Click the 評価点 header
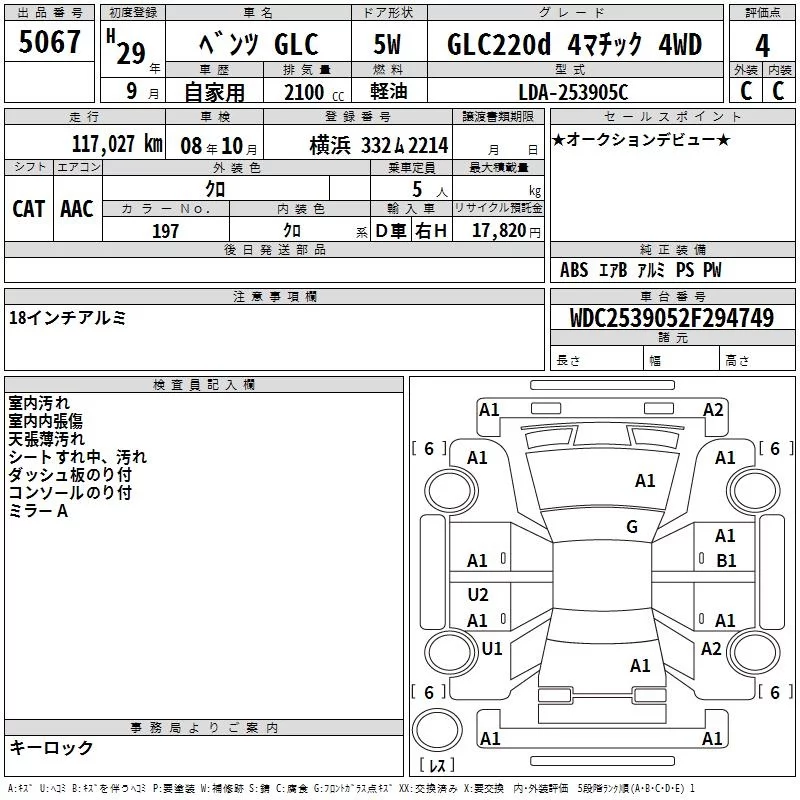The image size is (800, 800). [762, 13]
